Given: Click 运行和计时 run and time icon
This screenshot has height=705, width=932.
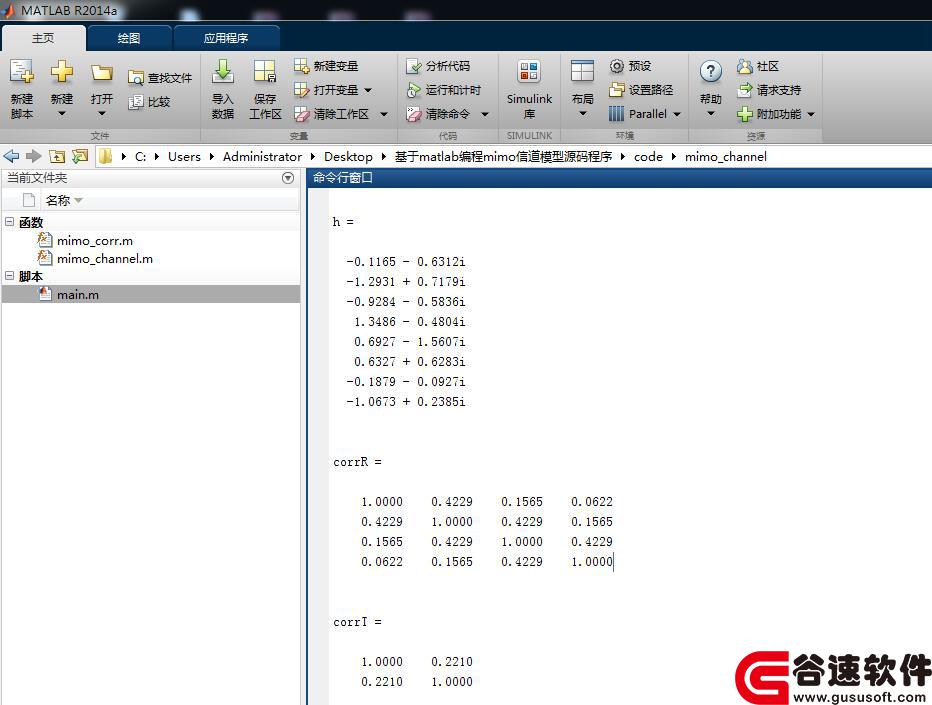Looking at the screenshot, I should click(x=414, y=90).
